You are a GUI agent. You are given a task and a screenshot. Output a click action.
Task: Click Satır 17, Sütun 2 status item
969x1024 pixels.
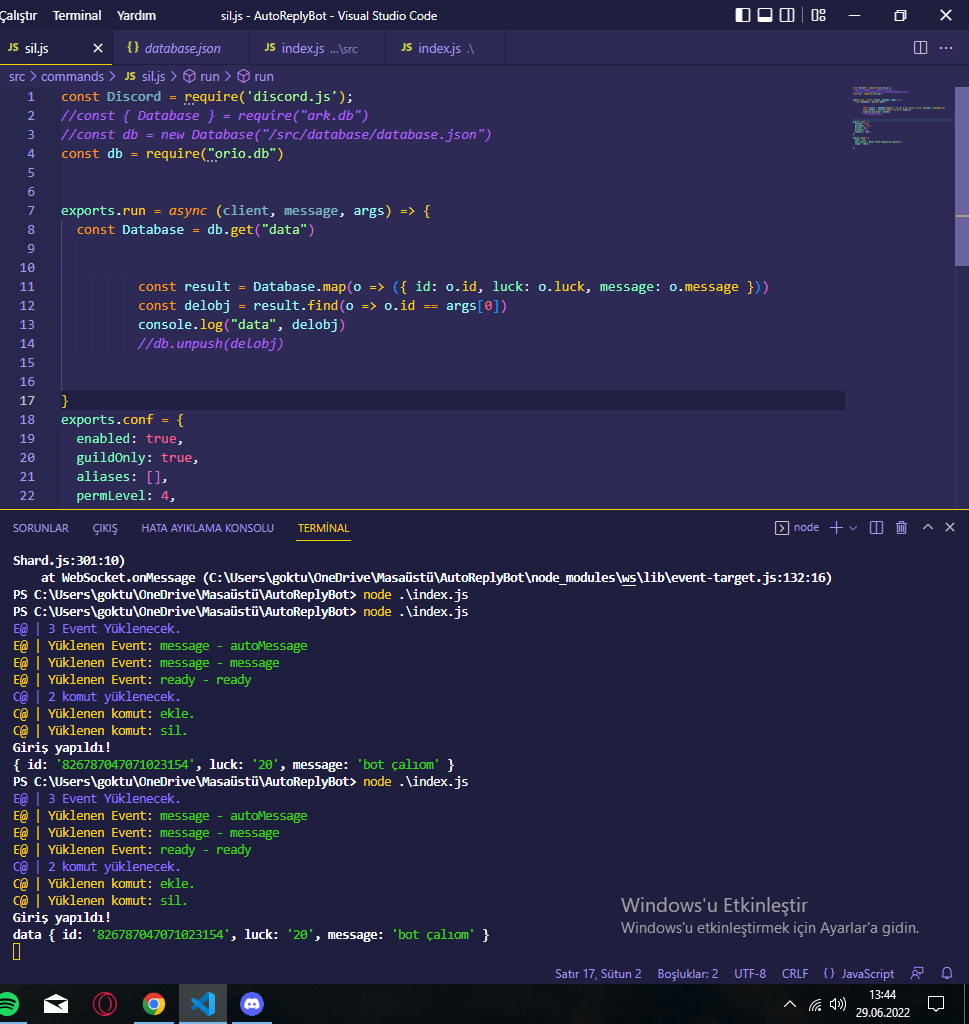click(x=598, y=974)
